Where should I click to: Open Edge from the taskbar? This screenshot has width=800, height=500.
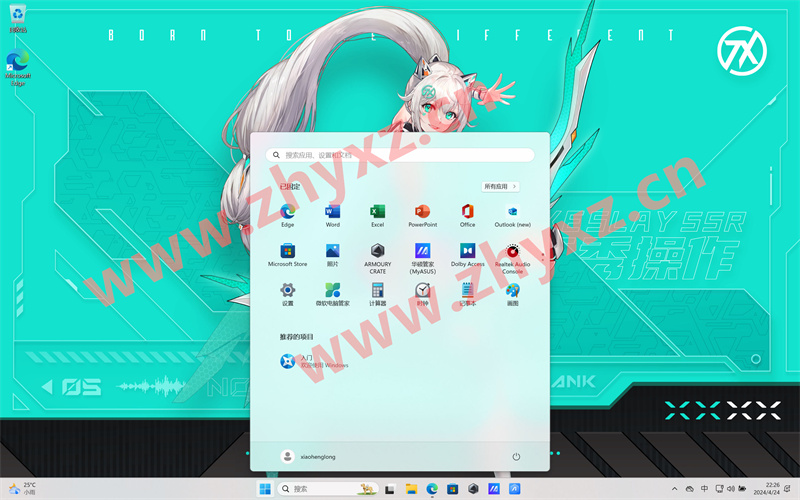pyautogui.click(x=432, y=489)
